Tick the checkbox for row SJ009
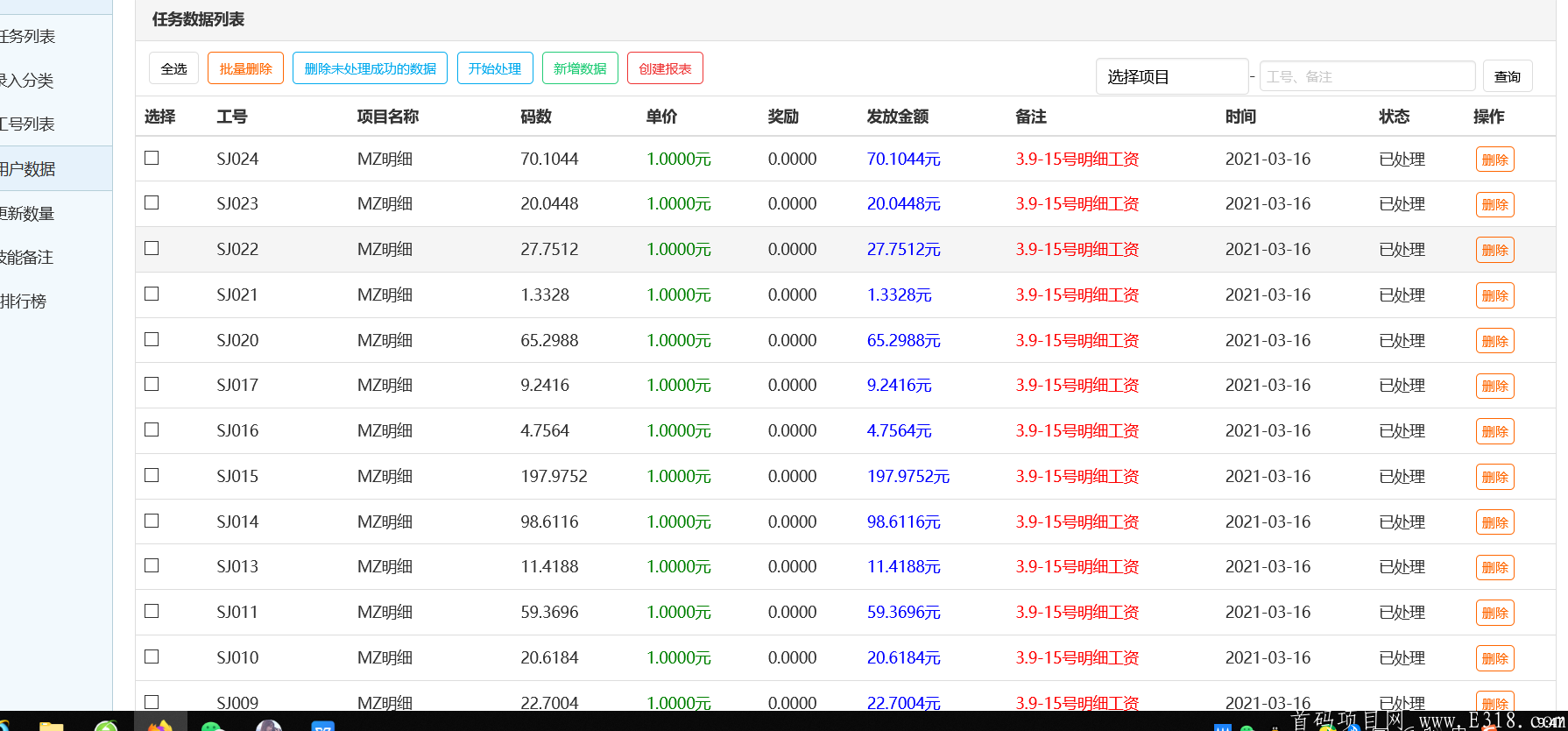This screenshot has width=1568, height=731. (152, 702)
